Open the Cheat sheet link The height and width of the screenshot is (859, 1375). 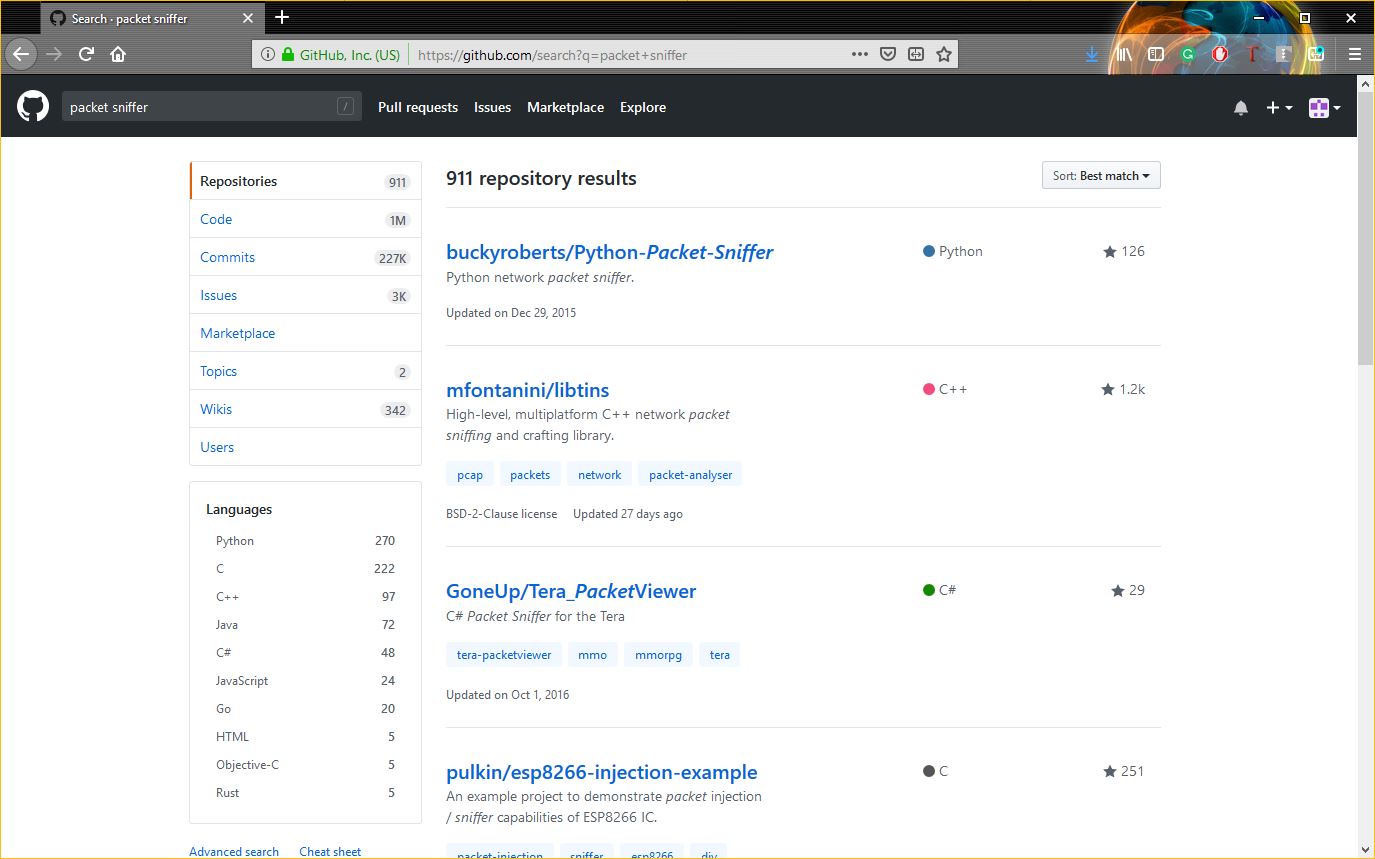pos(330,851)
